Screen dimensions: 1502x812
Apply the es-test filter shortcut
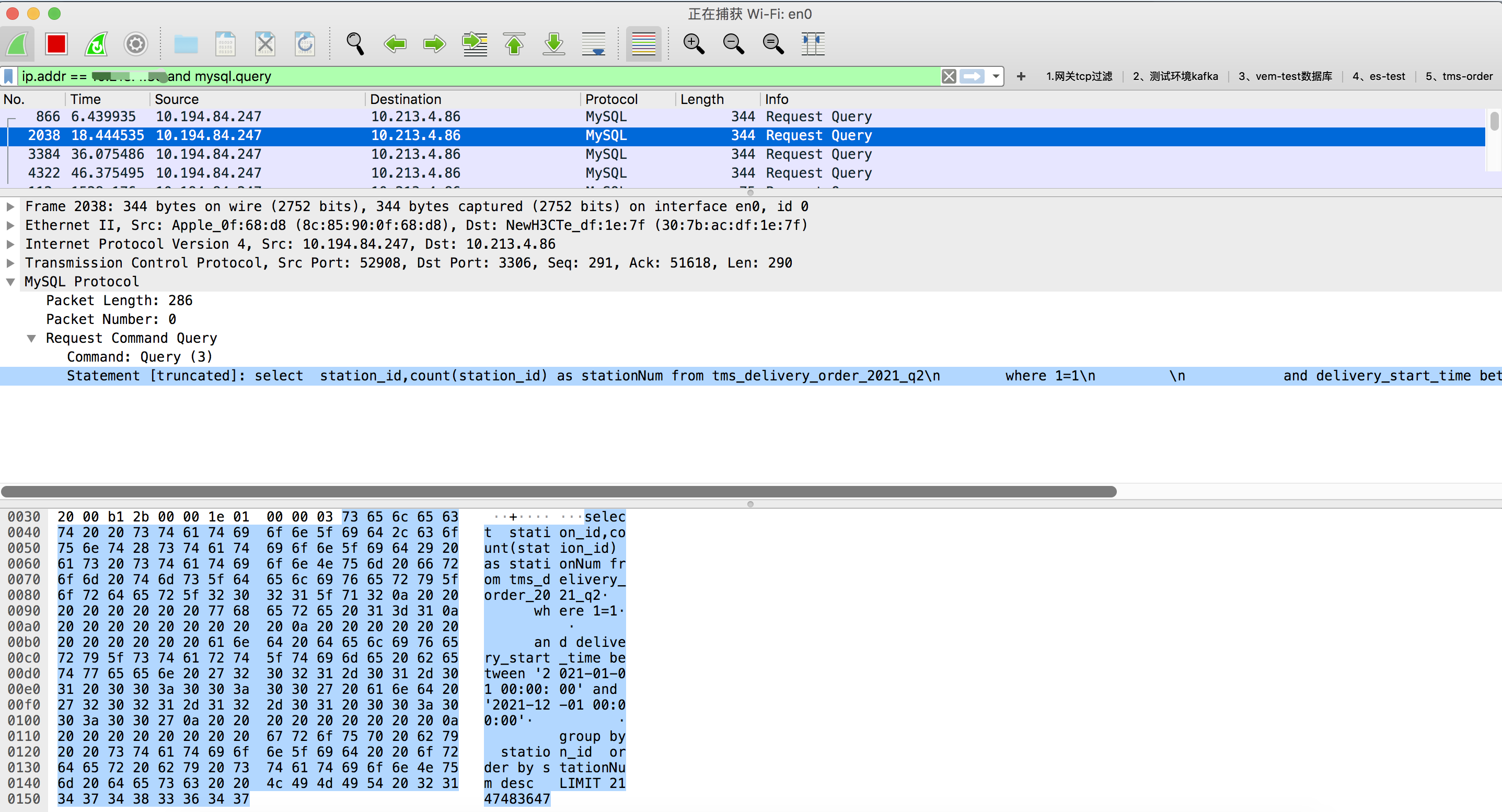[x=1378, y=76]
